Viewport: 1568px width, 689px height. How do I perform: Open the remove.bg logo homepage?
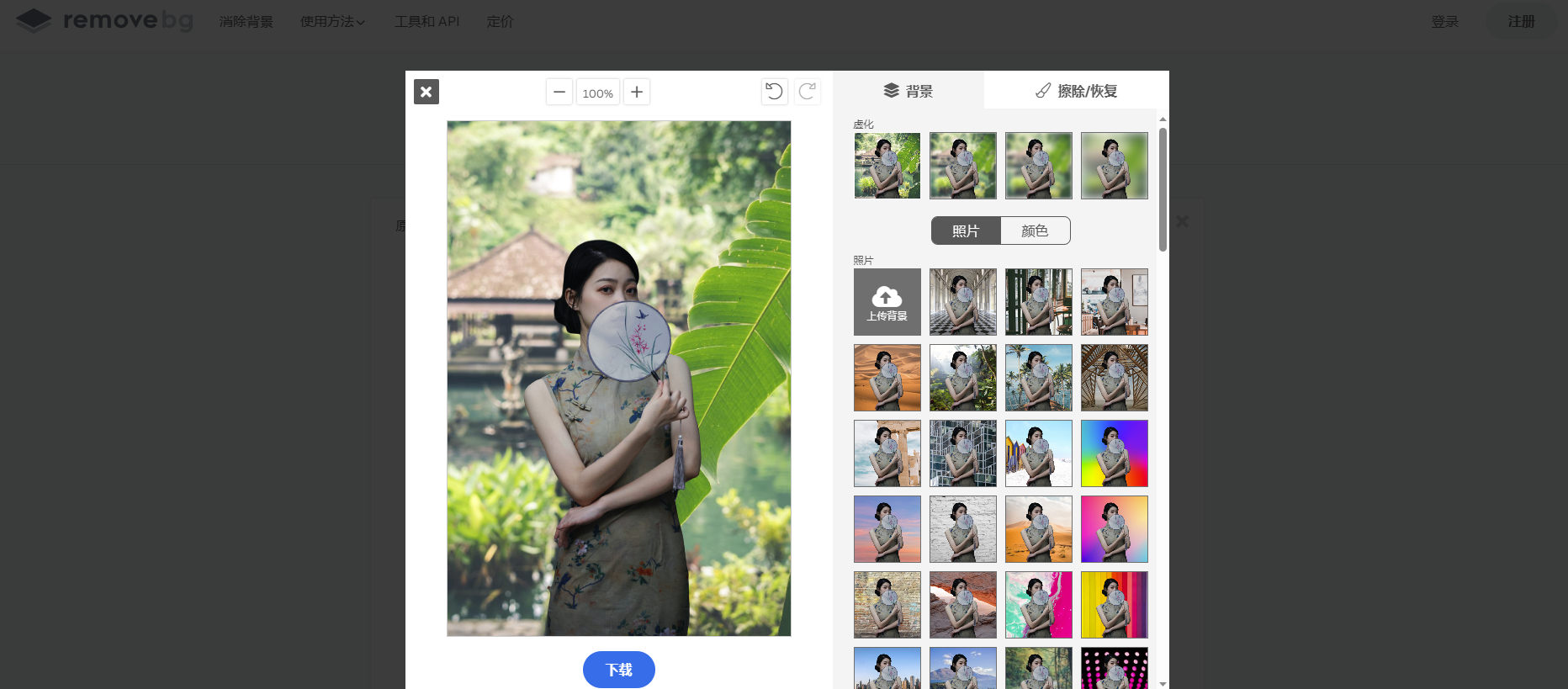(104, 20)
